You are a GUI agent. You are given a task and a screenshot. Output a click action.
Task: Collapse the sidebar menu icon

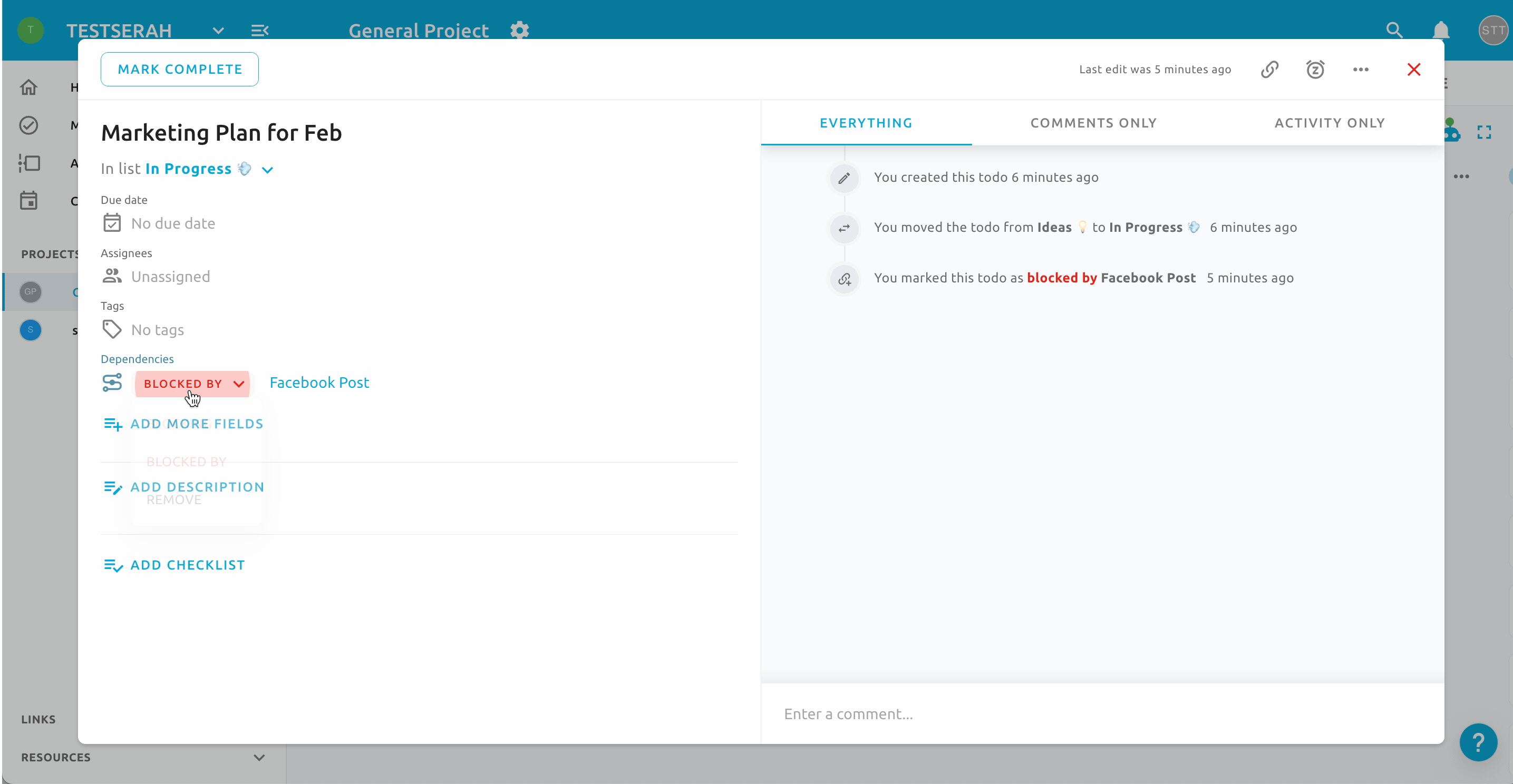tap(259, 30)
